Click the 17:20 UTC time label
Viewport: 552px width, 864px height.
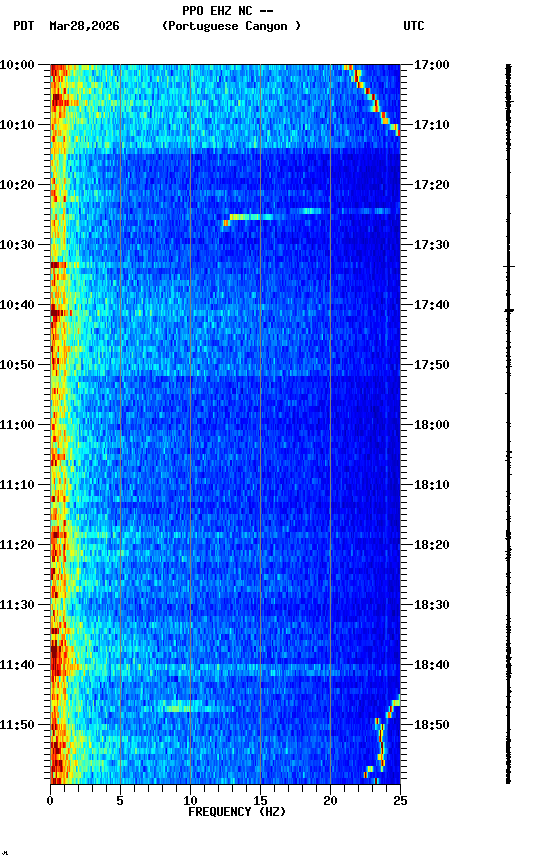tap(432, 185)
